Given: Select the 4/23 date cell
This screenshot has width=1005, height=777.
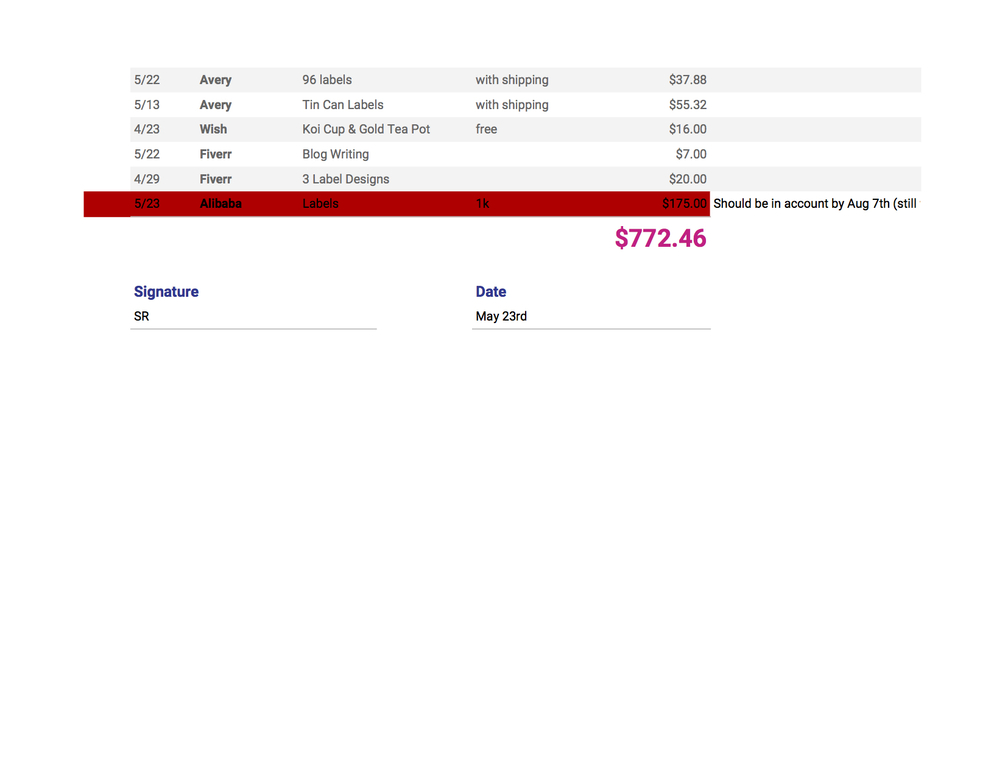Looking at the screenshot, I should point(147,130).
